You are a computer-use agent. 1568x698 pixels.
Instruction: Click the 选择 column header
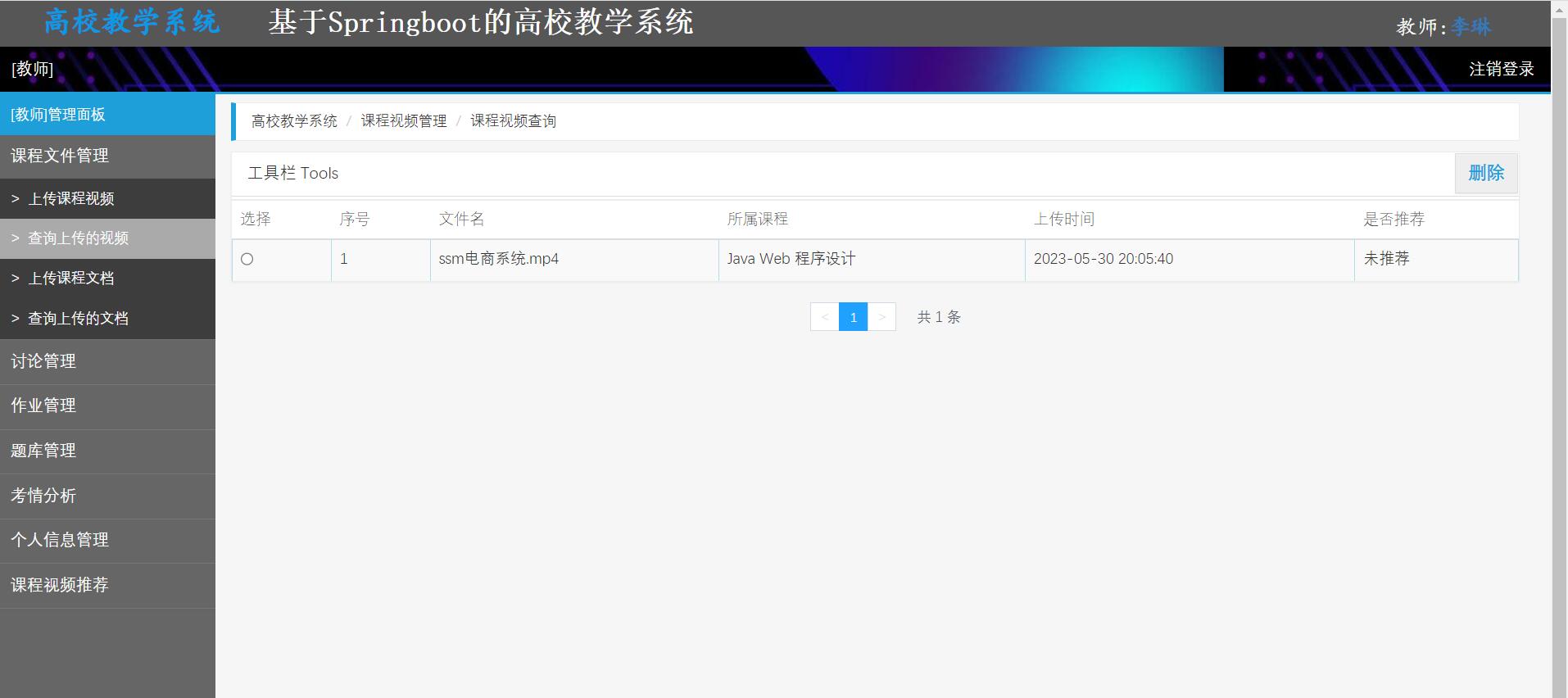[x=256, y=220]
